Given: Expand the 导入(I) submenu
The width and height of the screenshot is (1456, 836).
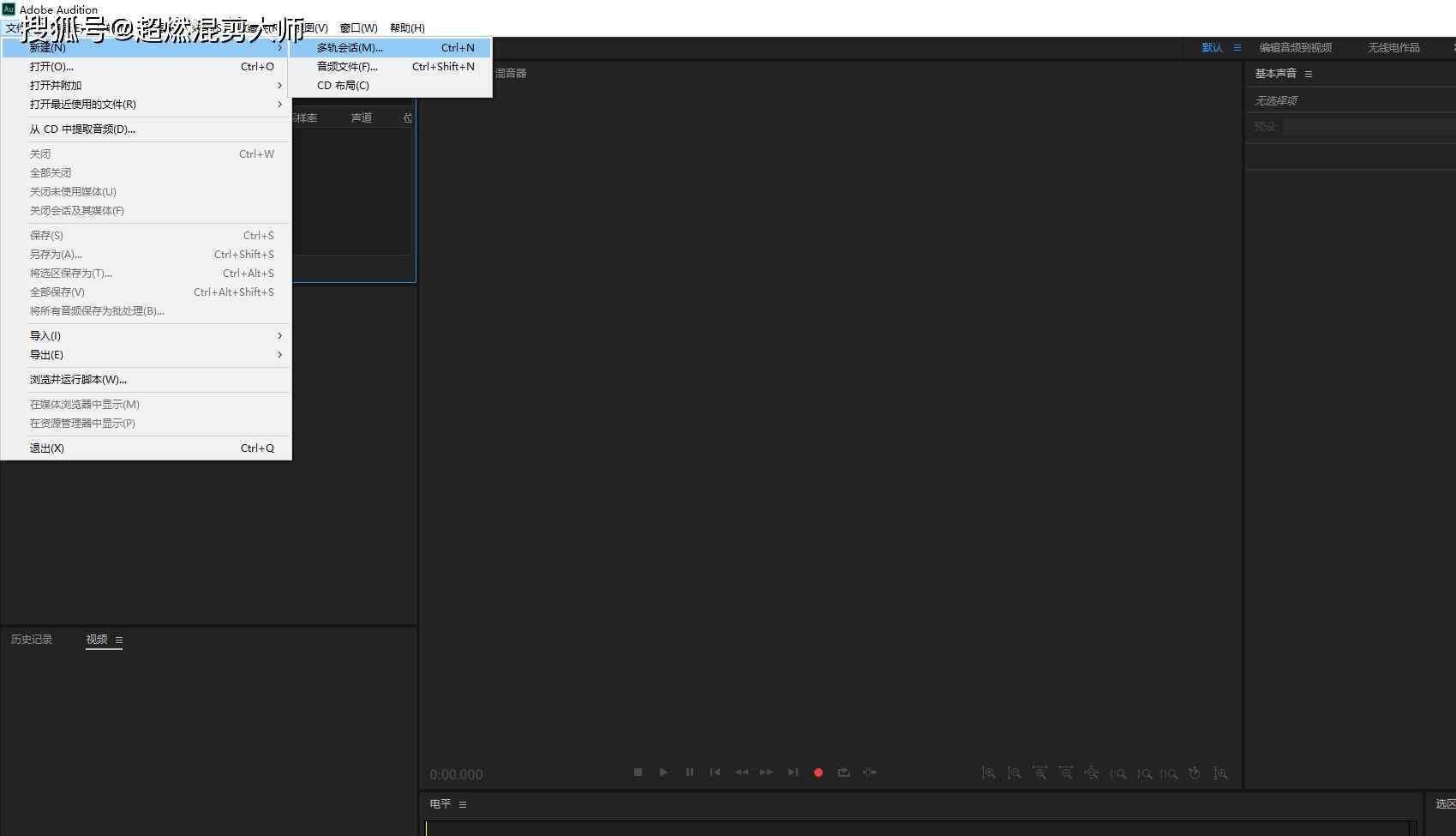Looking at the screenshot, I should click(x=147, y=336).
